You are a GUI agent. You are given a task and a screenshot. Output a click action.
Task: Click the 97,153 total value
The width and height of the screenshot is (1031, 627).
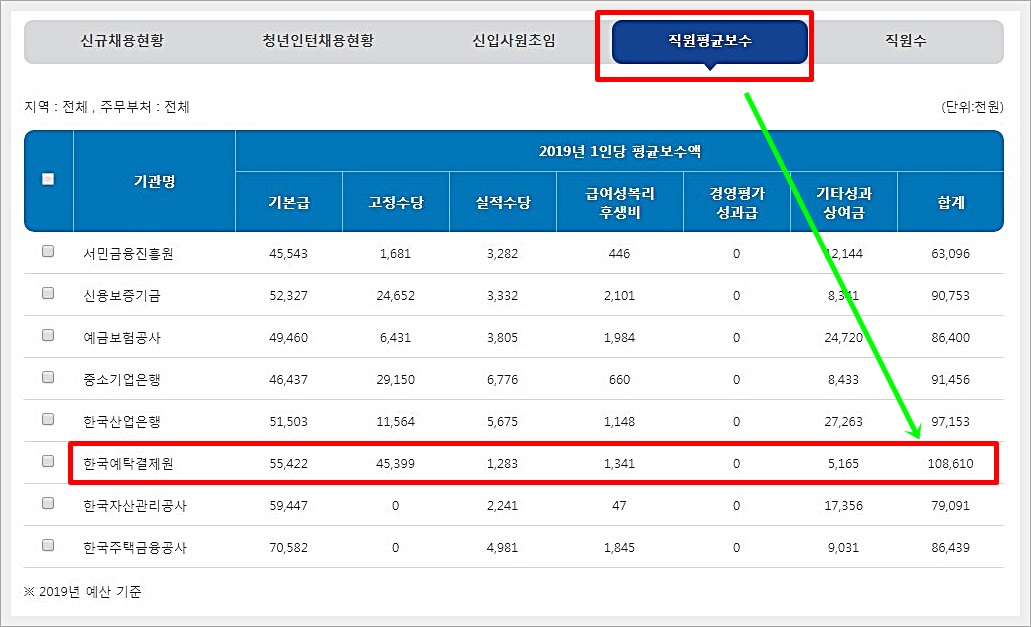950,422
